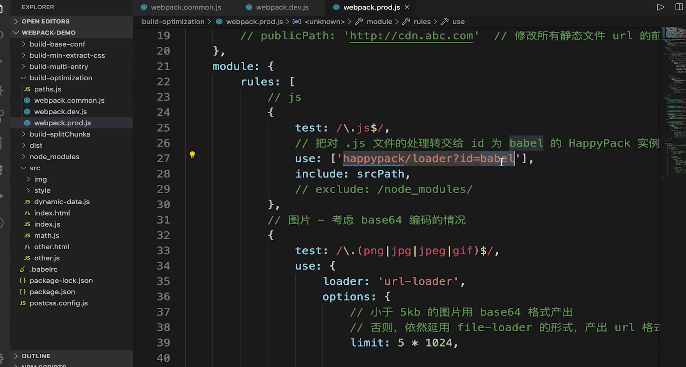The image size is (686, 367).
Task: Click line number 27 in the gutter
Action: coord(163,158)
